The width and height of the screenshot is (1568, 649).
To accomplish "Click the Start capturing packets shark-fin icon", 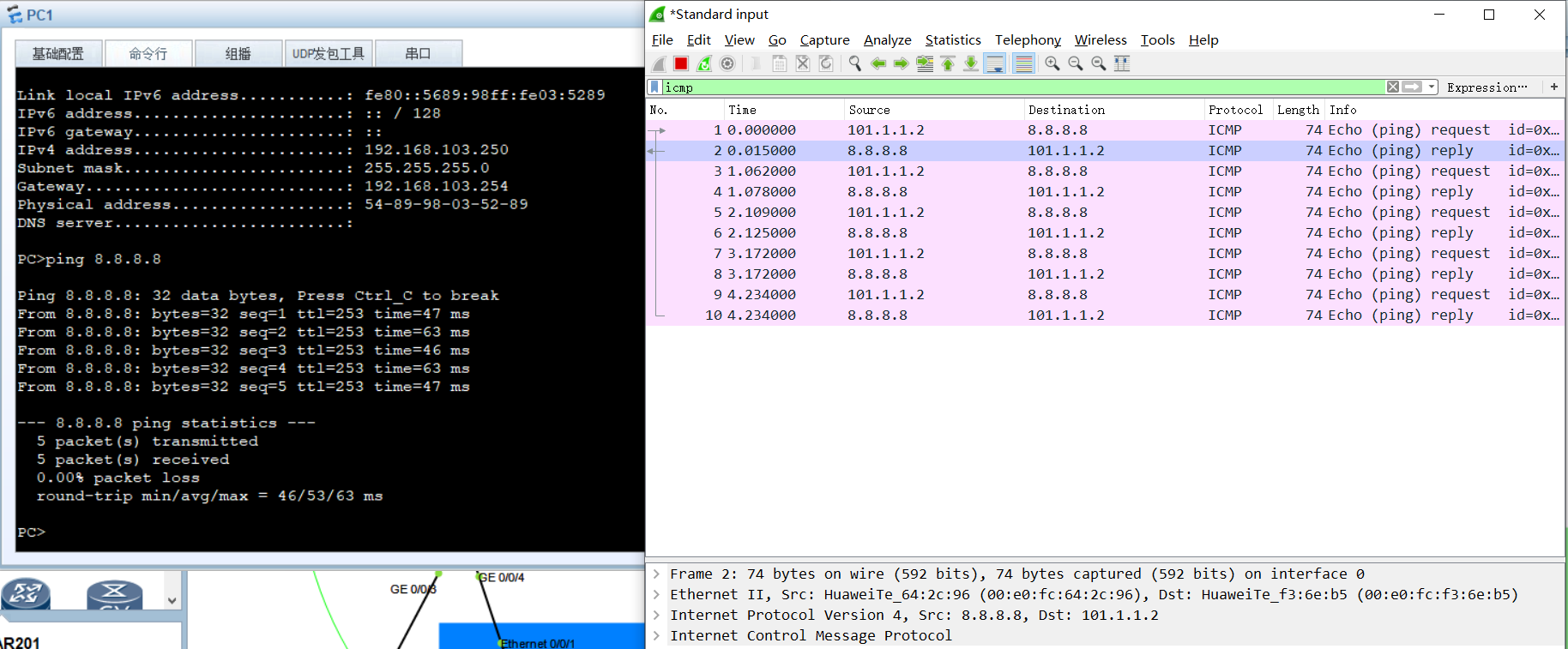I will click(x=659, y=63).
